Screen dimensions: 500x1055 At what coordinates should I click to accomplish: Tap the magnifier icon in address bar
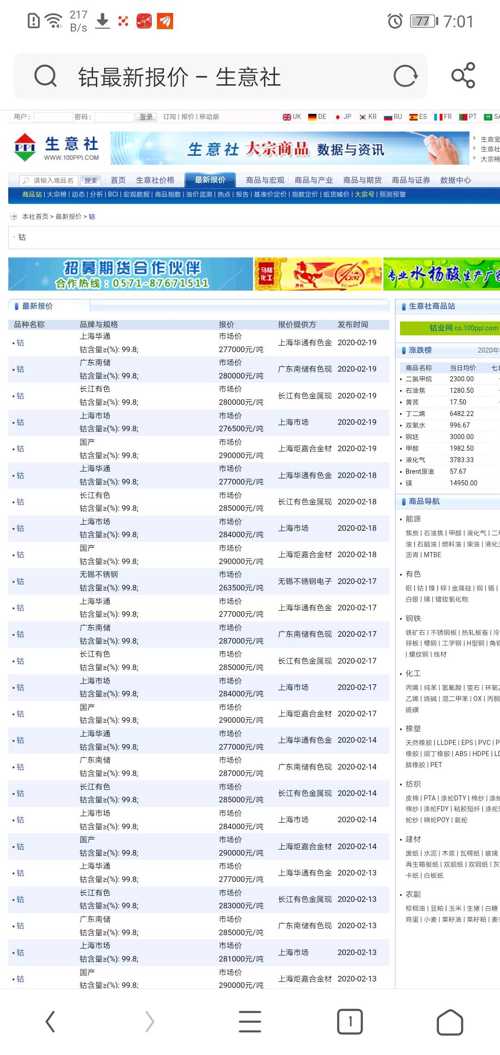[45, 76]
